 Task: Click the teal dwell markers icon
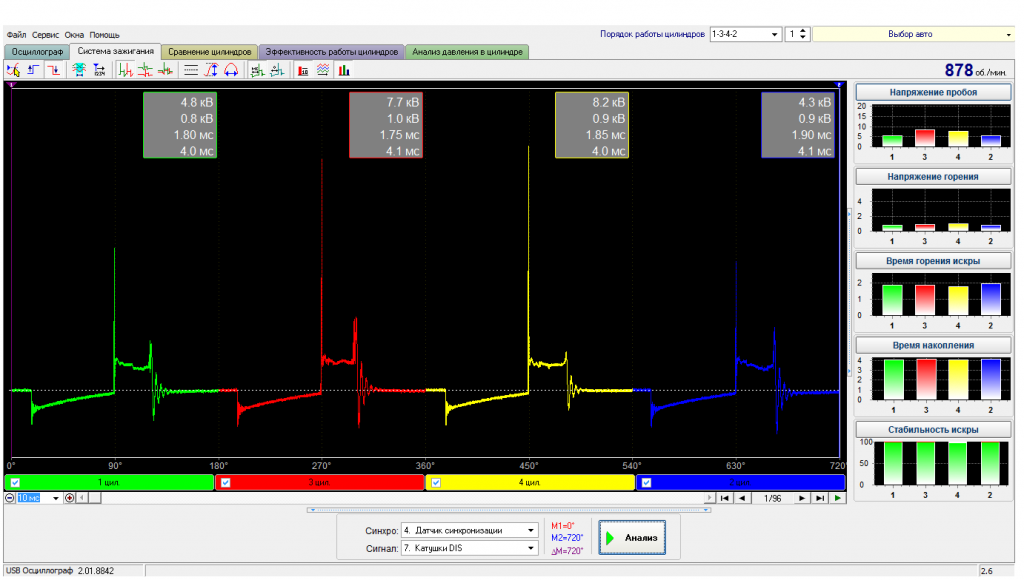click(x=278, y=70)
